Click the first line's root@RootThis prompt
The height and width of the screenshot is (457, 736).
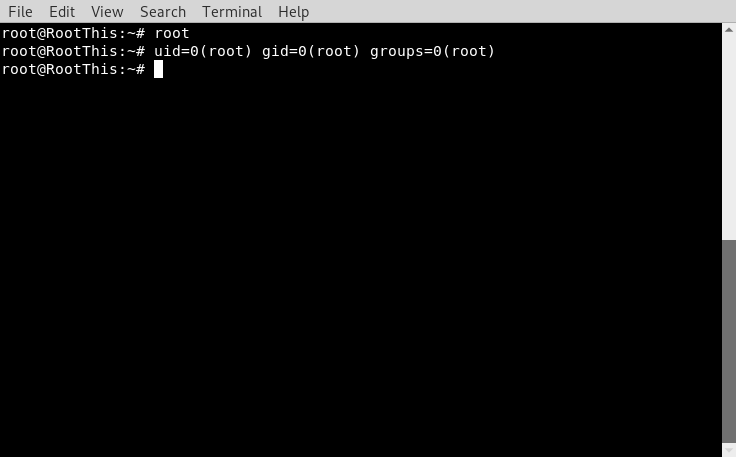point(73,33)
